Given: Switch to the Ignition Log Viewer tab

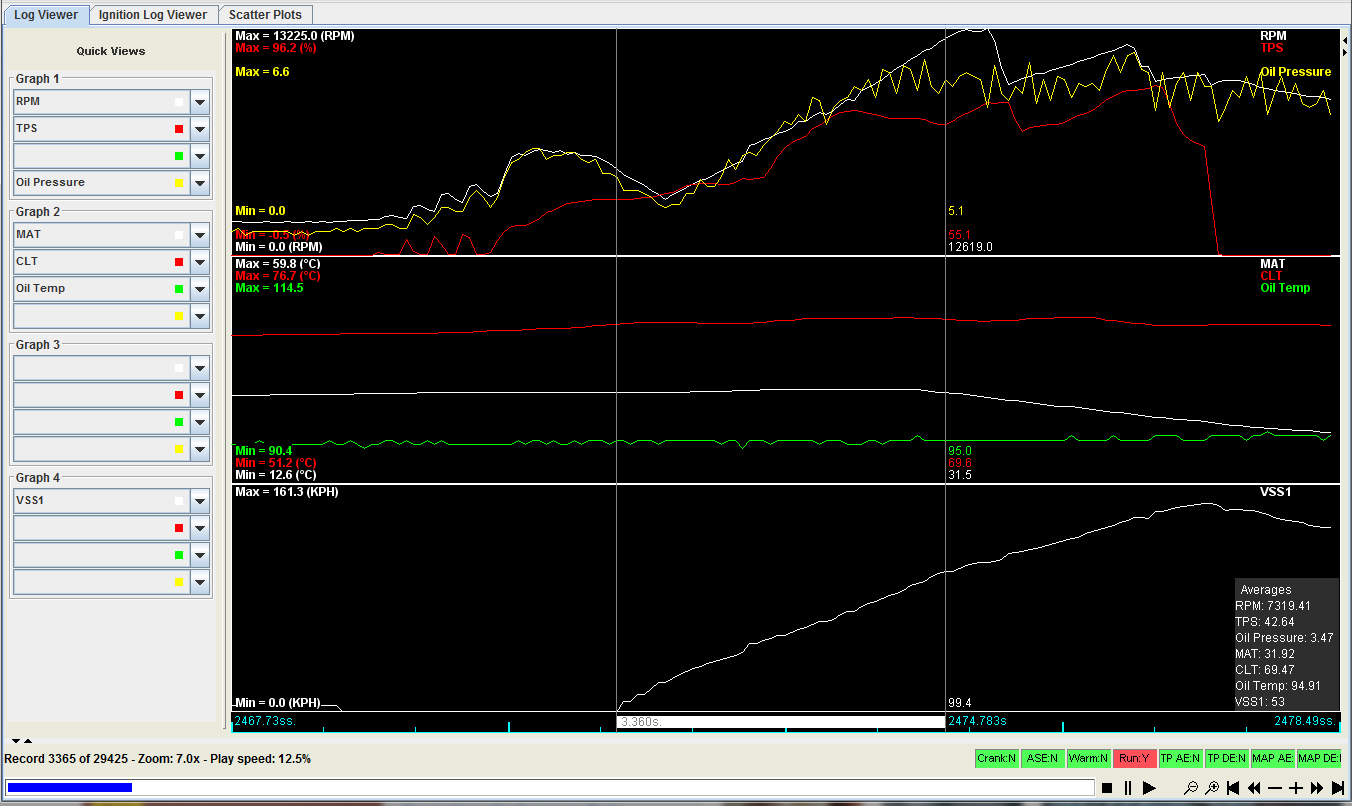Looking at the screenshot, I should 153,15.
